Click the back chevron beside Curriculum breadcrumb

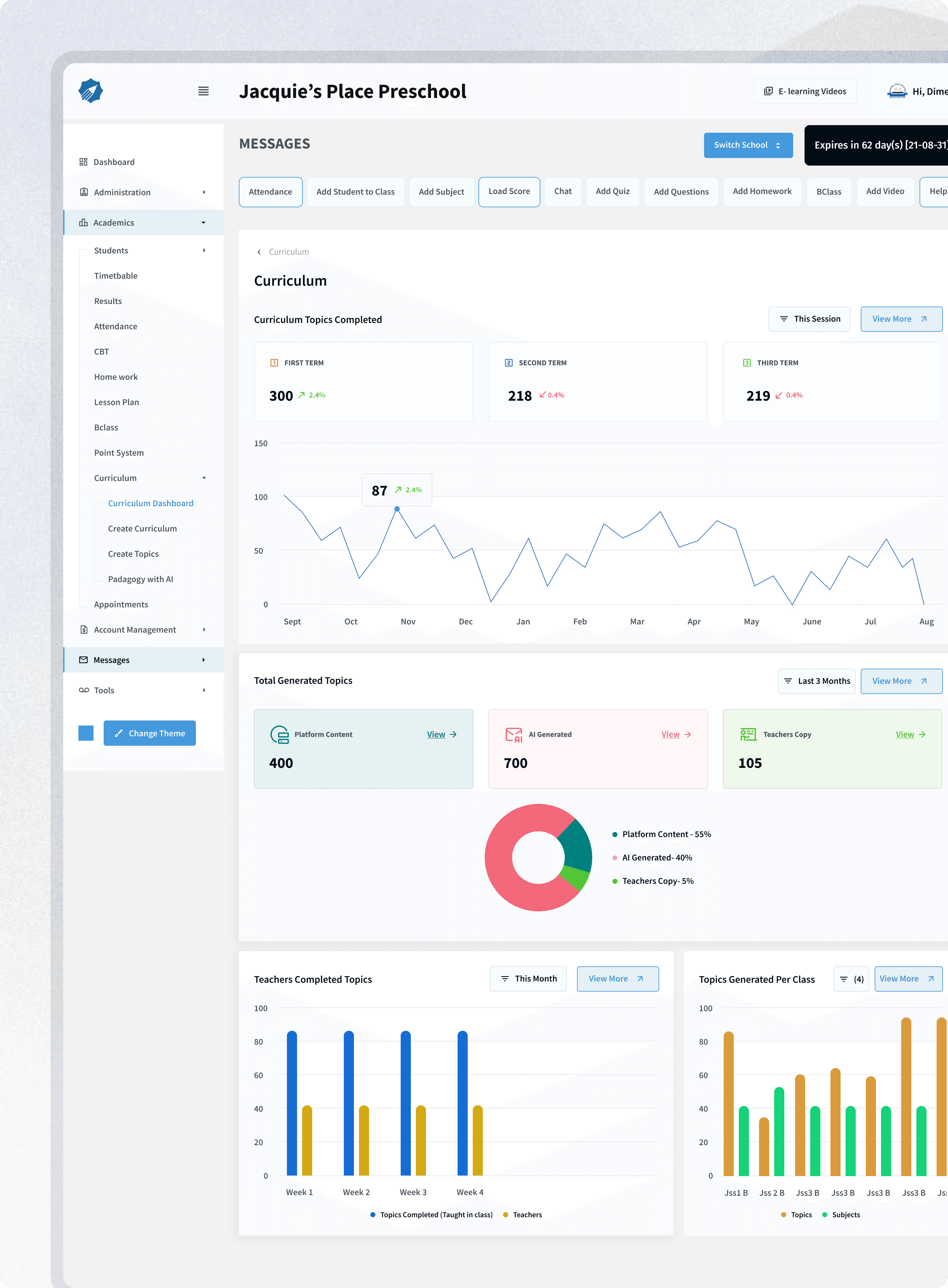pyautogui.click(x=259, y=252)
